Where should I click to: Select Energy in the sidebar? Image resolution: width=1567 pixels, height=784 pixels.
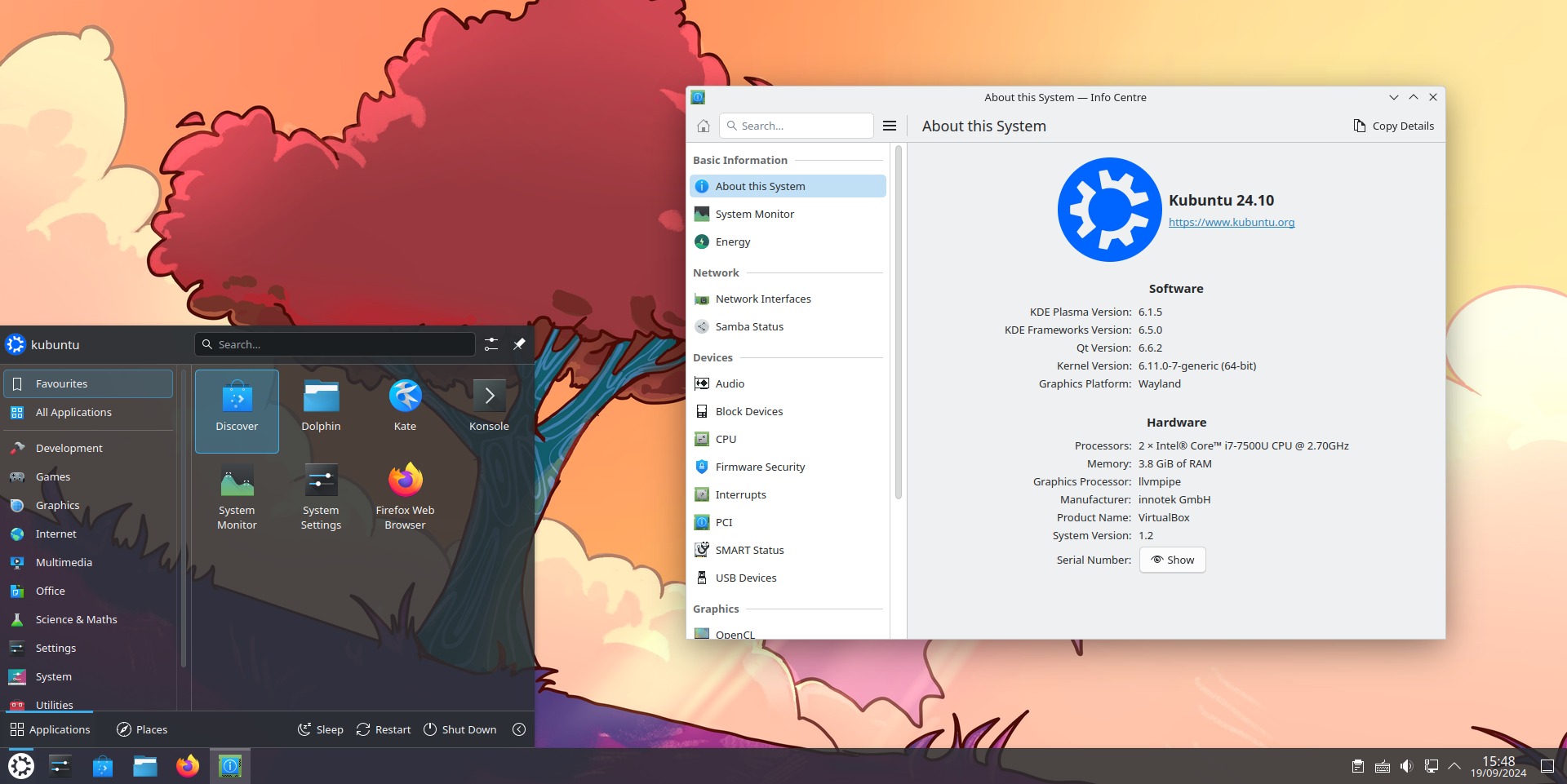click(x=788, y=241)
